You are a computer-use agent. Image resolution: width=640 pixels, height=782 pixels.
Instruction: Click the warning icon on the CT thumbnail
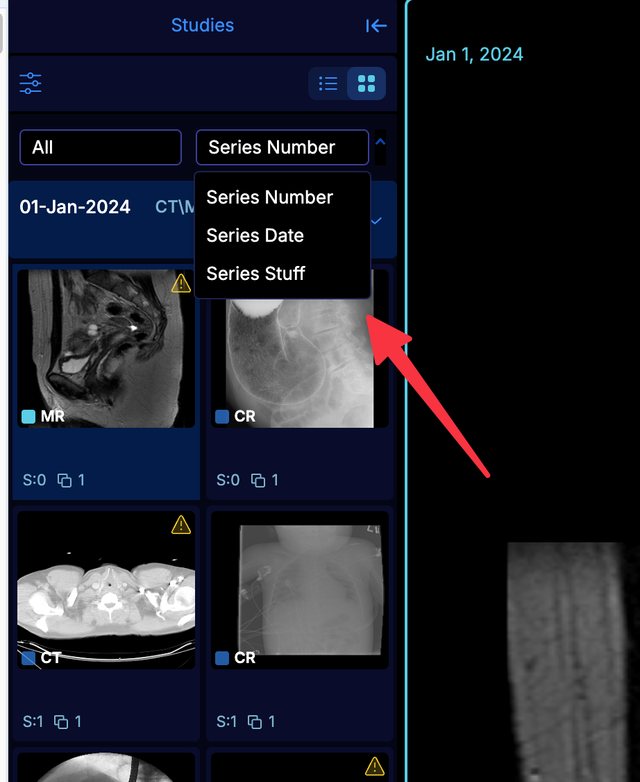181,525
